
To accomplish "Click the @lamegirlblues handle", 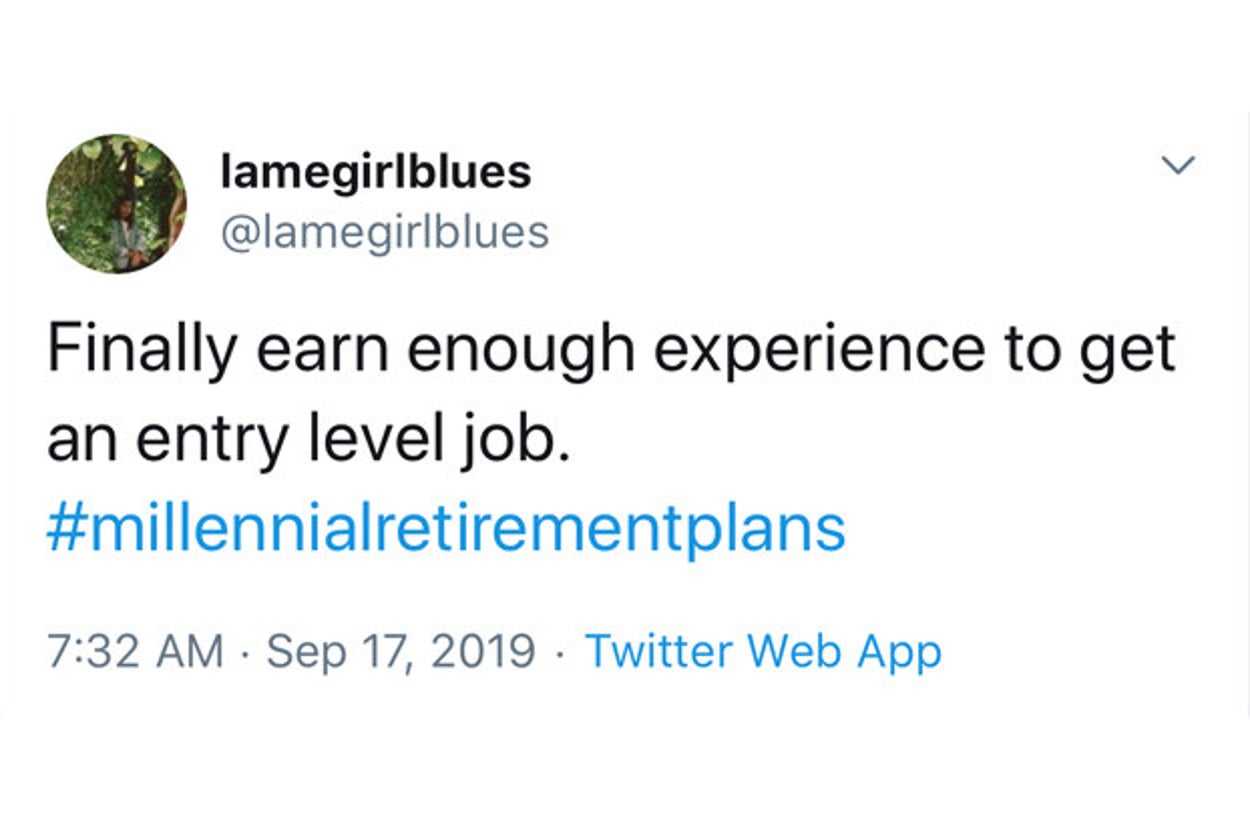I will tap(384, 233).
